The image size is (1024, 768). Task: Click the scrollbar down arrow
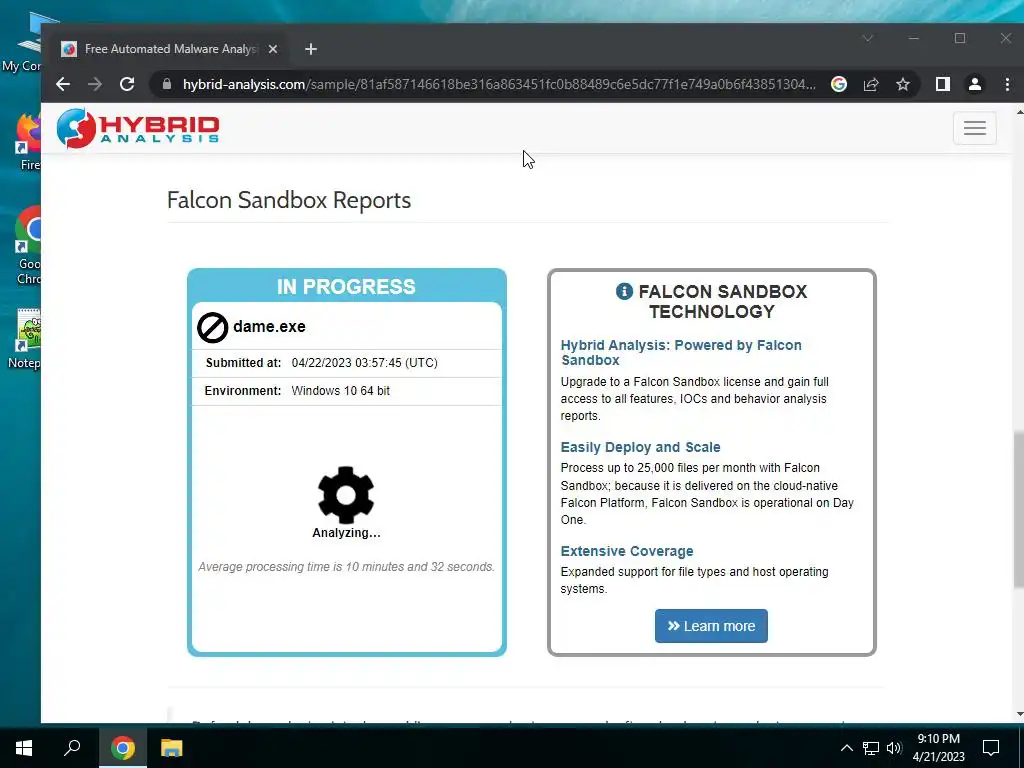click(x=1019, y=714)
